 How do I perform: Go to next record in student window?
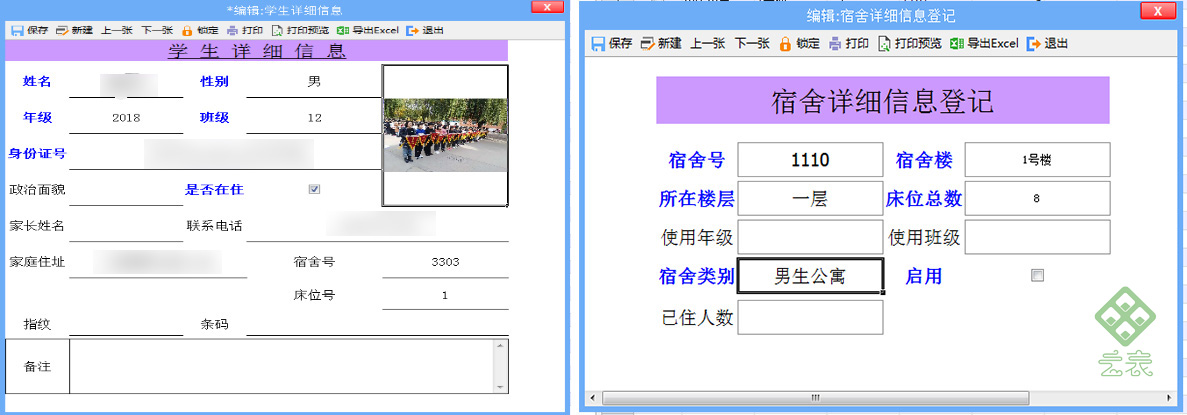pyautogui.click(x=157, y=31)
